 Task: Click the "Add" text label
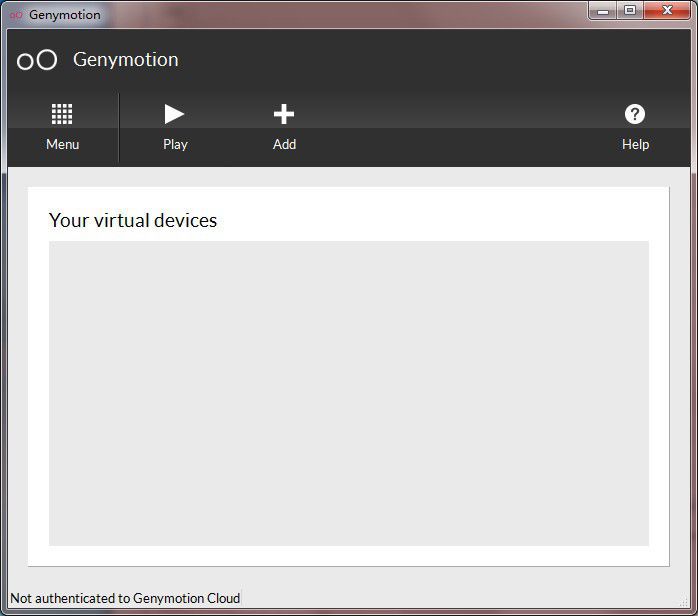(284, 144)
